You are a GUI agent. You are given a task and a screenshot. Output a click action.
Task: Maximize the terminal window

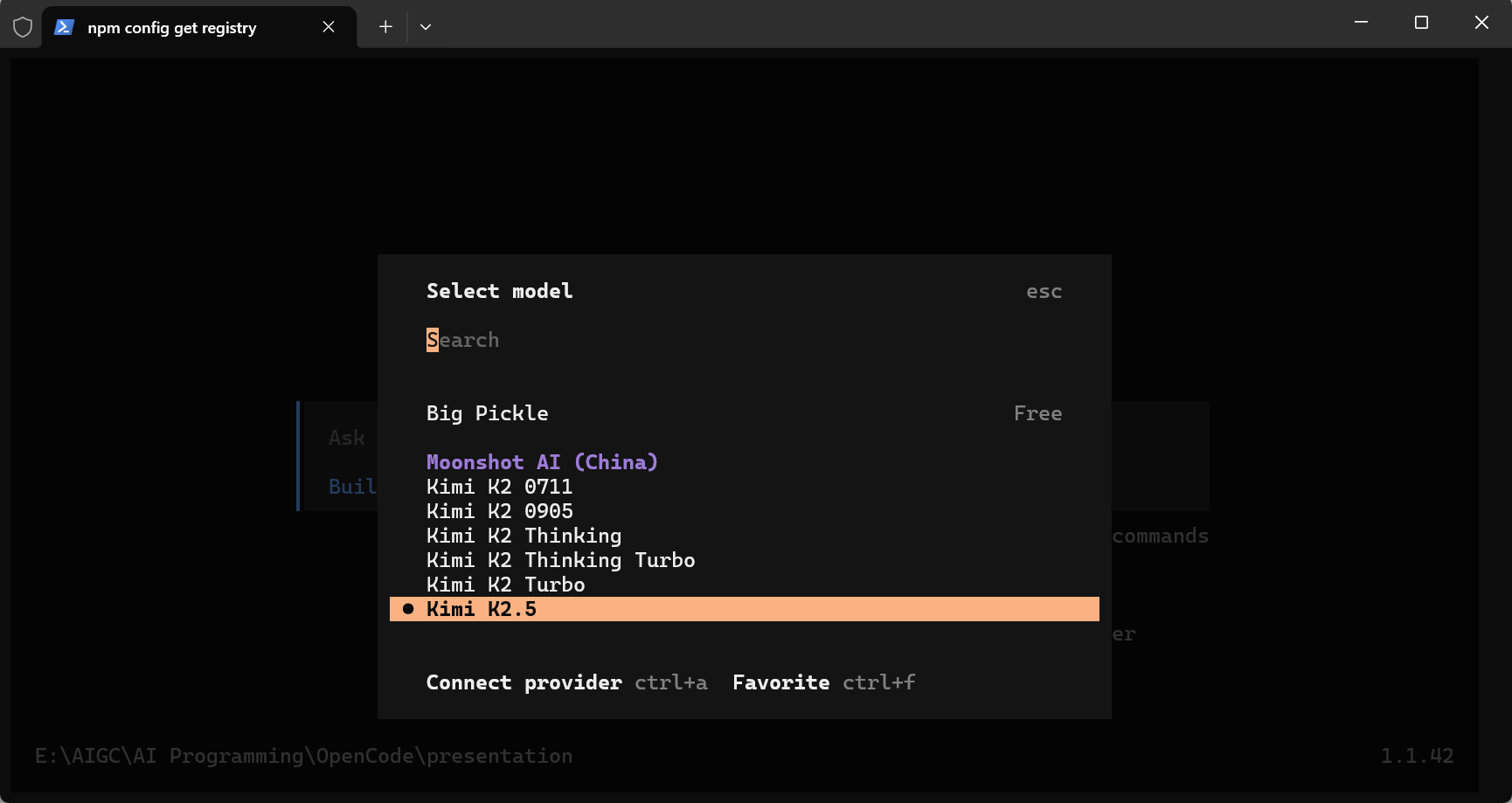1421,23
